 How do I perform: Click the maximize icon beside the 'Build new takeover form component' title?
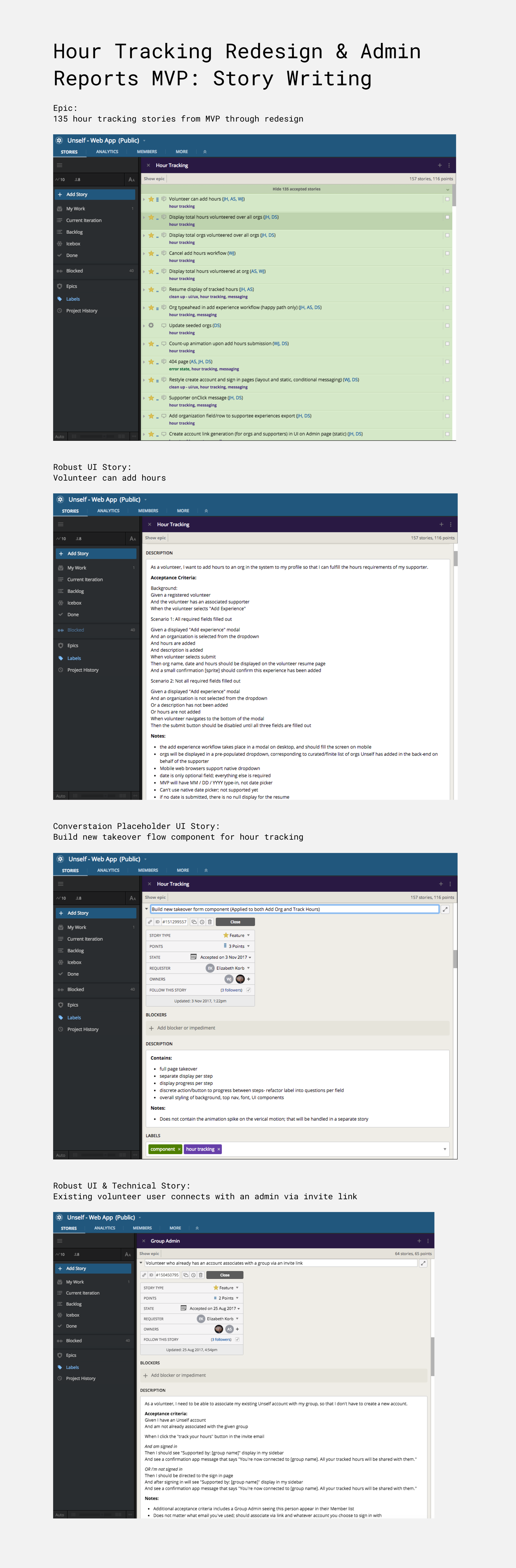[445, 909]
